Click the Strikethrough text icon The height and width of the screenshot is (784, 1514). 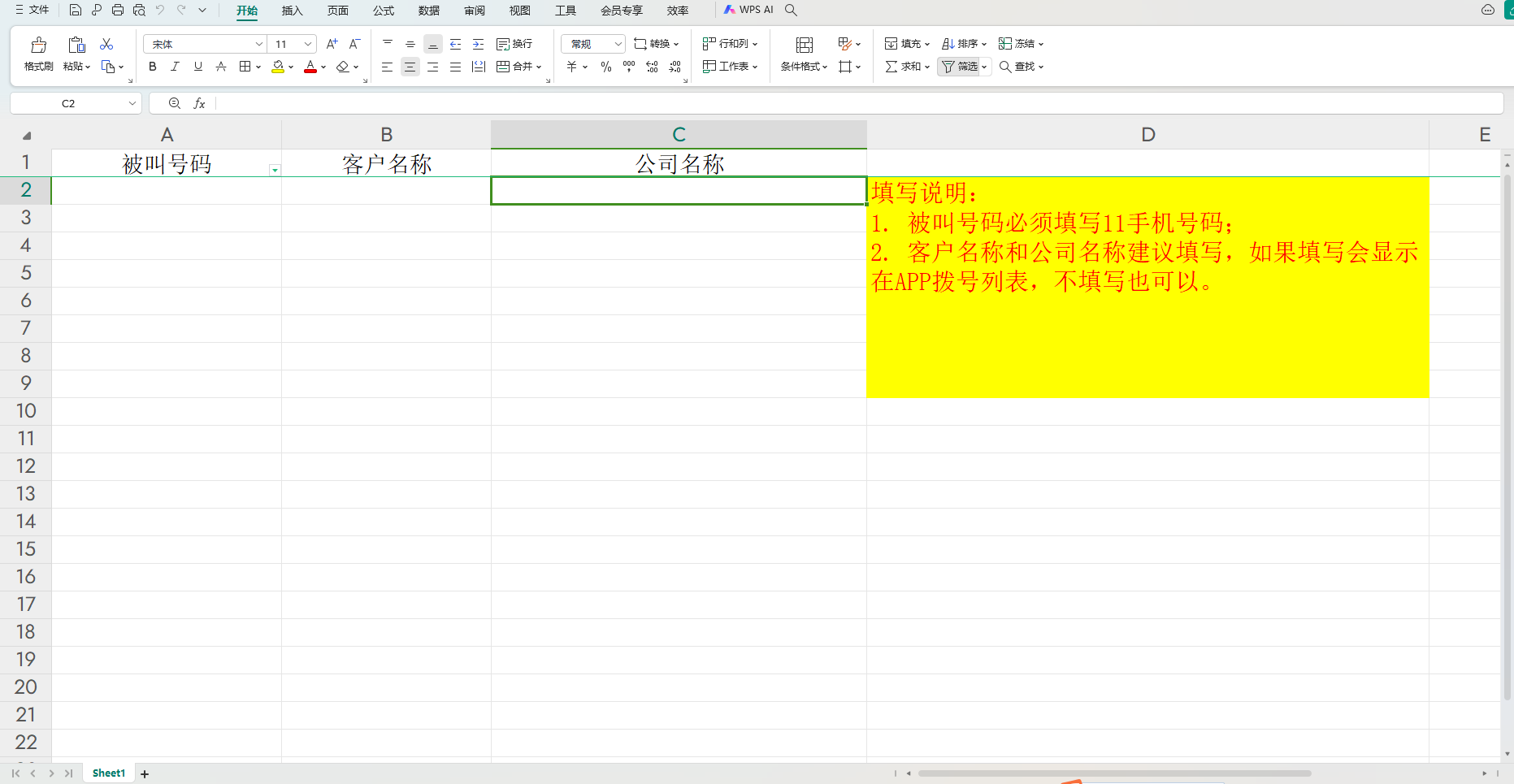[x=221, y=67]
